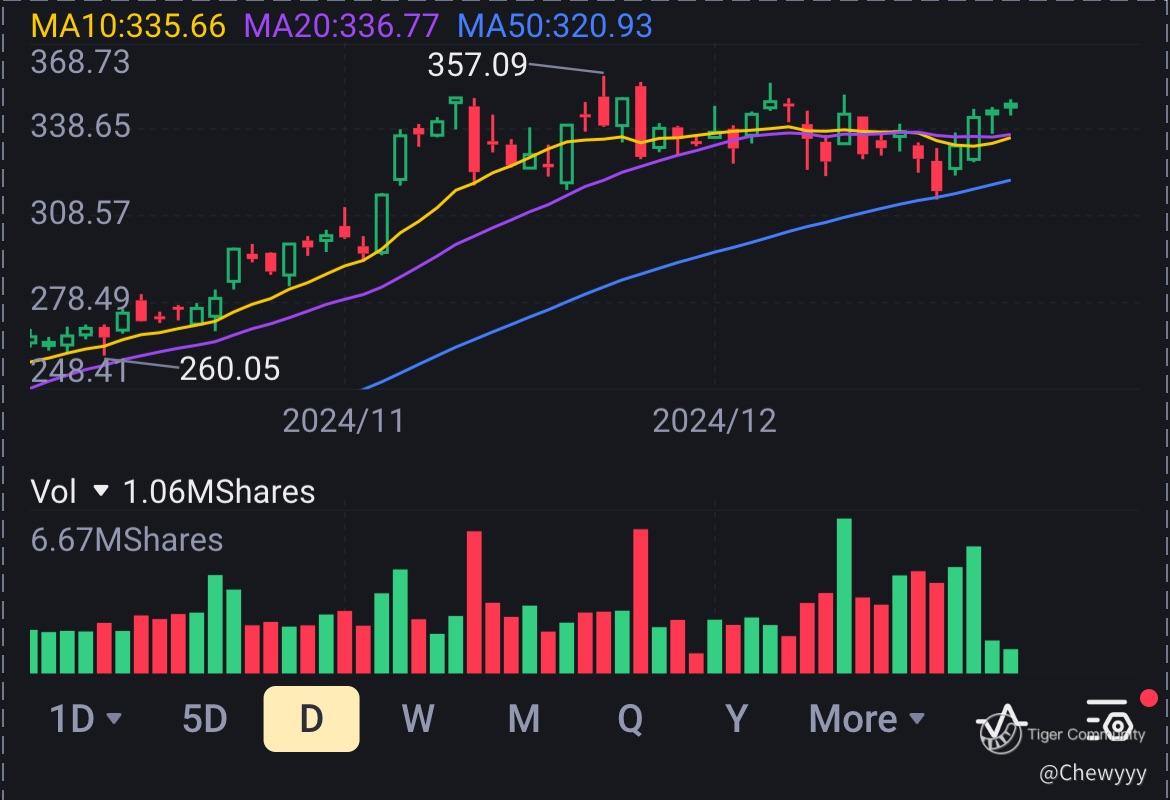Click the last volume bar on right
The width and height of the screenshot is (1170, 800).
coord(1010,661)
